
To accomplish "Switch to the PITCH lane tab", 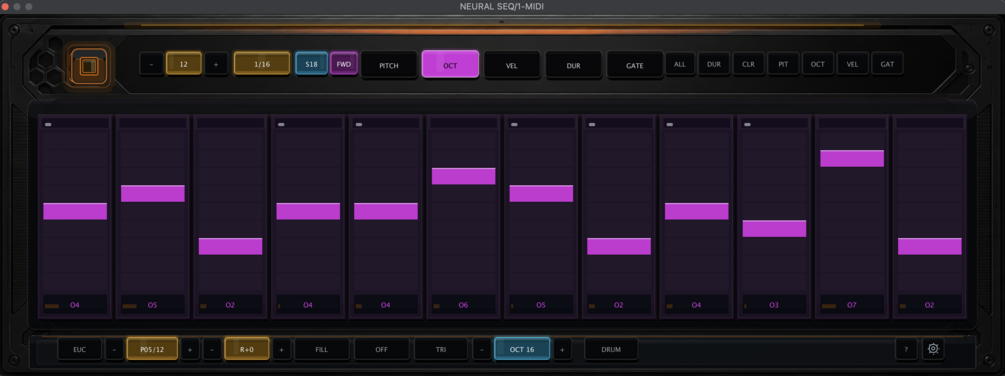I will [389, 65].
